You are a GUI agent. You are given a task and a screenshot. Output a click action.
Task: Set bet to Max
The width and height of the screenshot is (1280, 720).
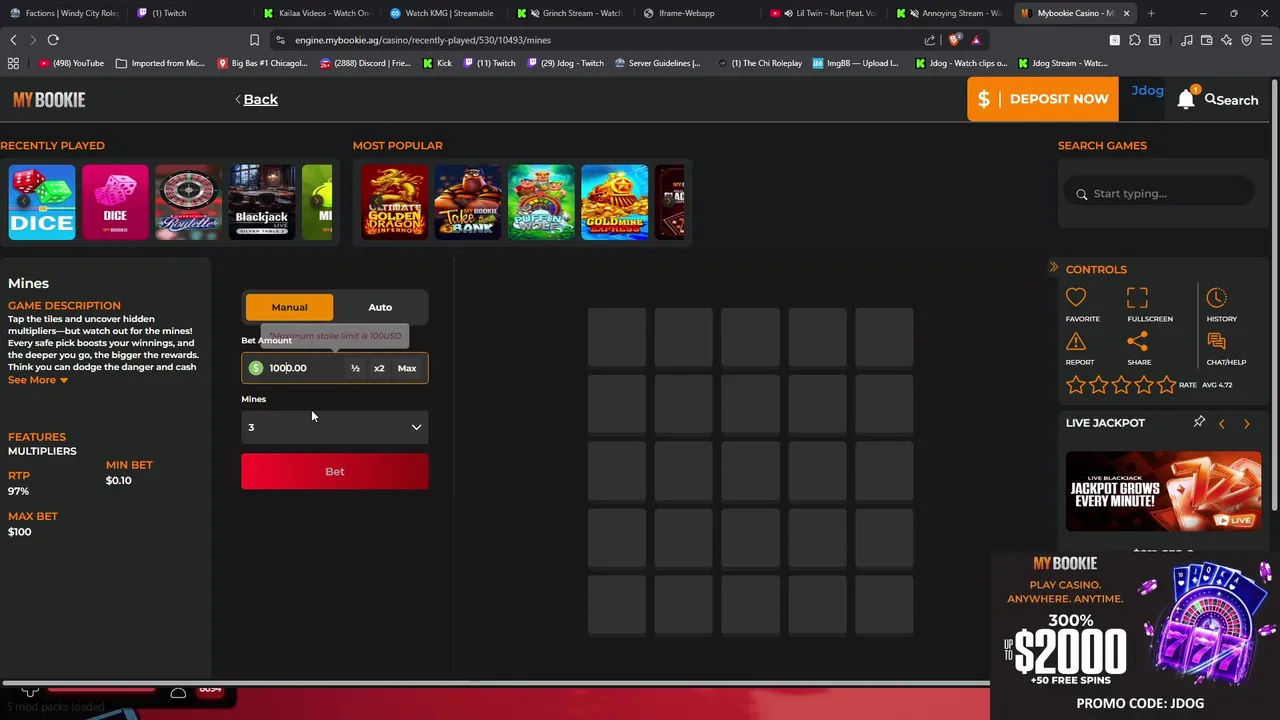point(407,368)
